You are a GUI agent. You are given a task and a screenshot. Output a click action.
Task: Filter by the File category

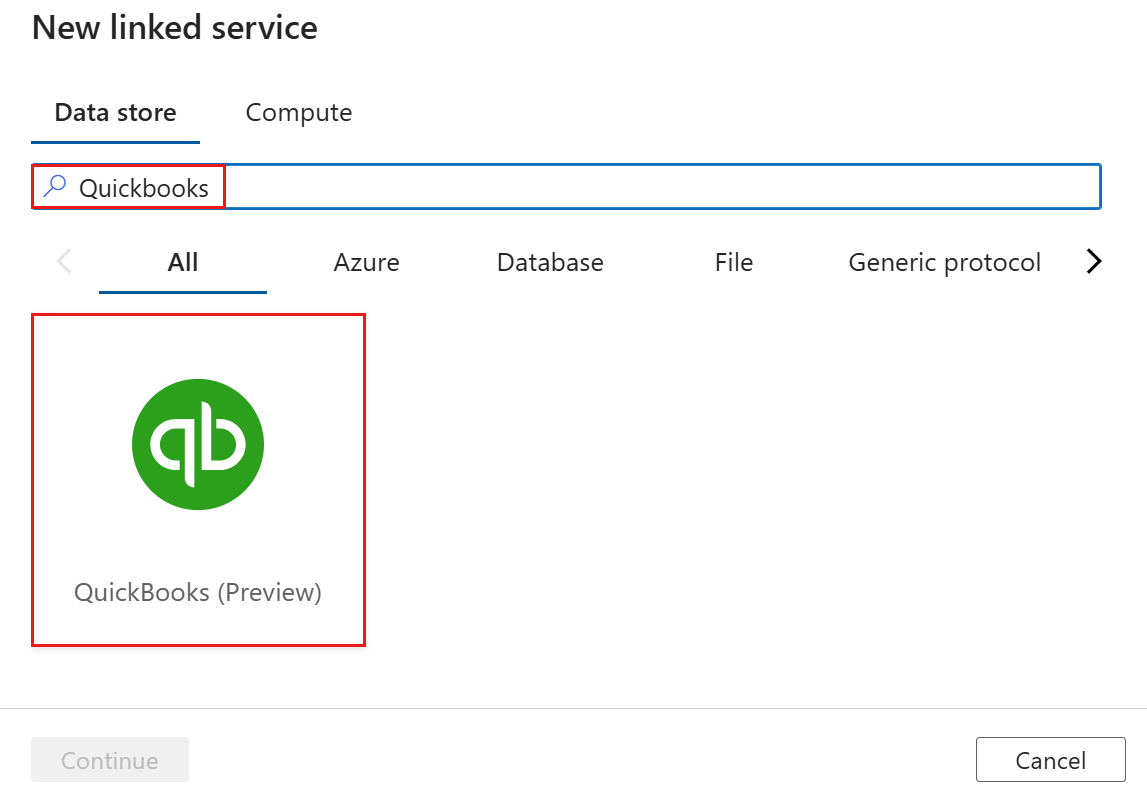pos(734,262)
